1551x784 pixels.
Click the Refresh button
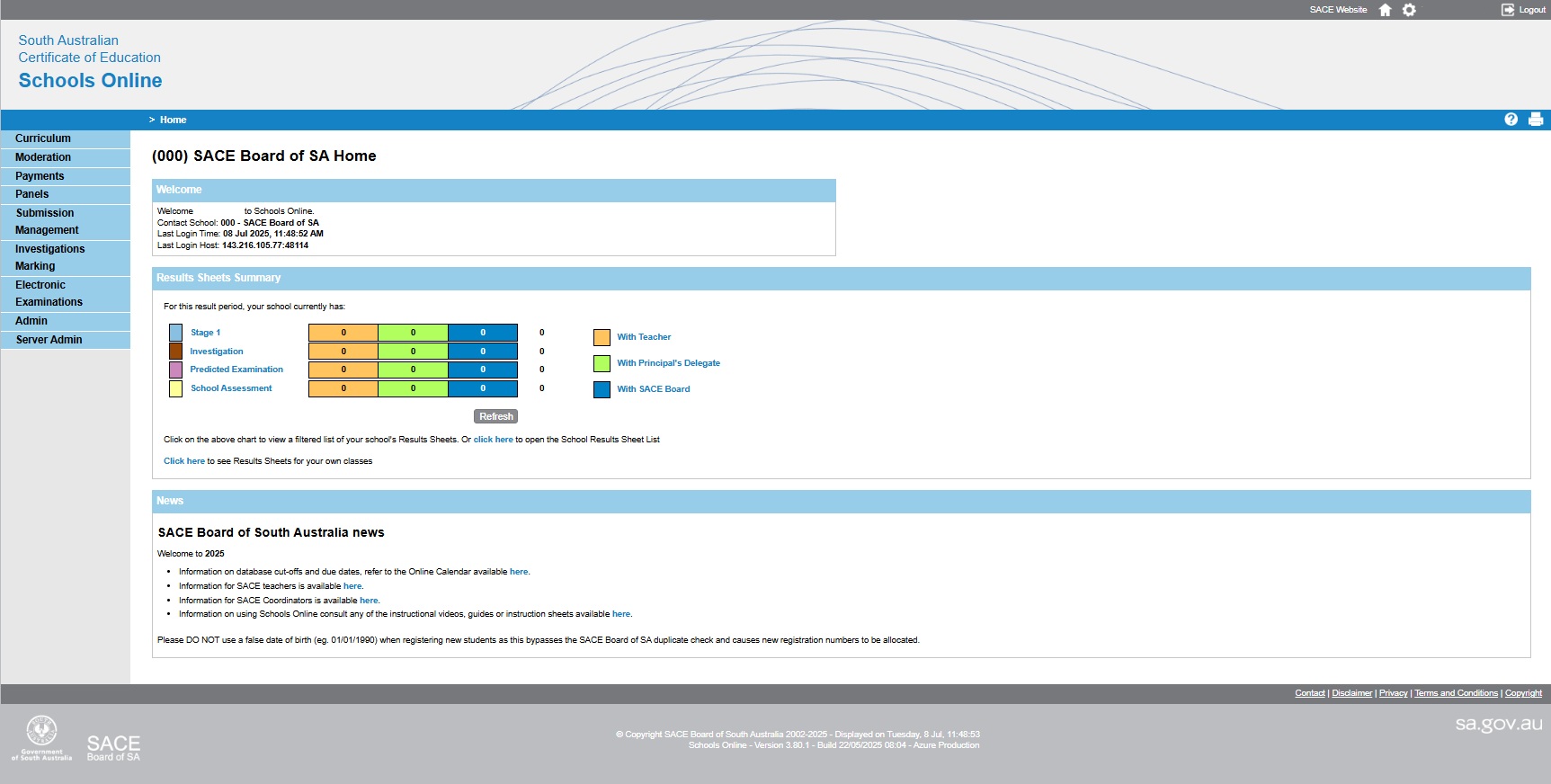pyautogui.click(x=496, y=416)
